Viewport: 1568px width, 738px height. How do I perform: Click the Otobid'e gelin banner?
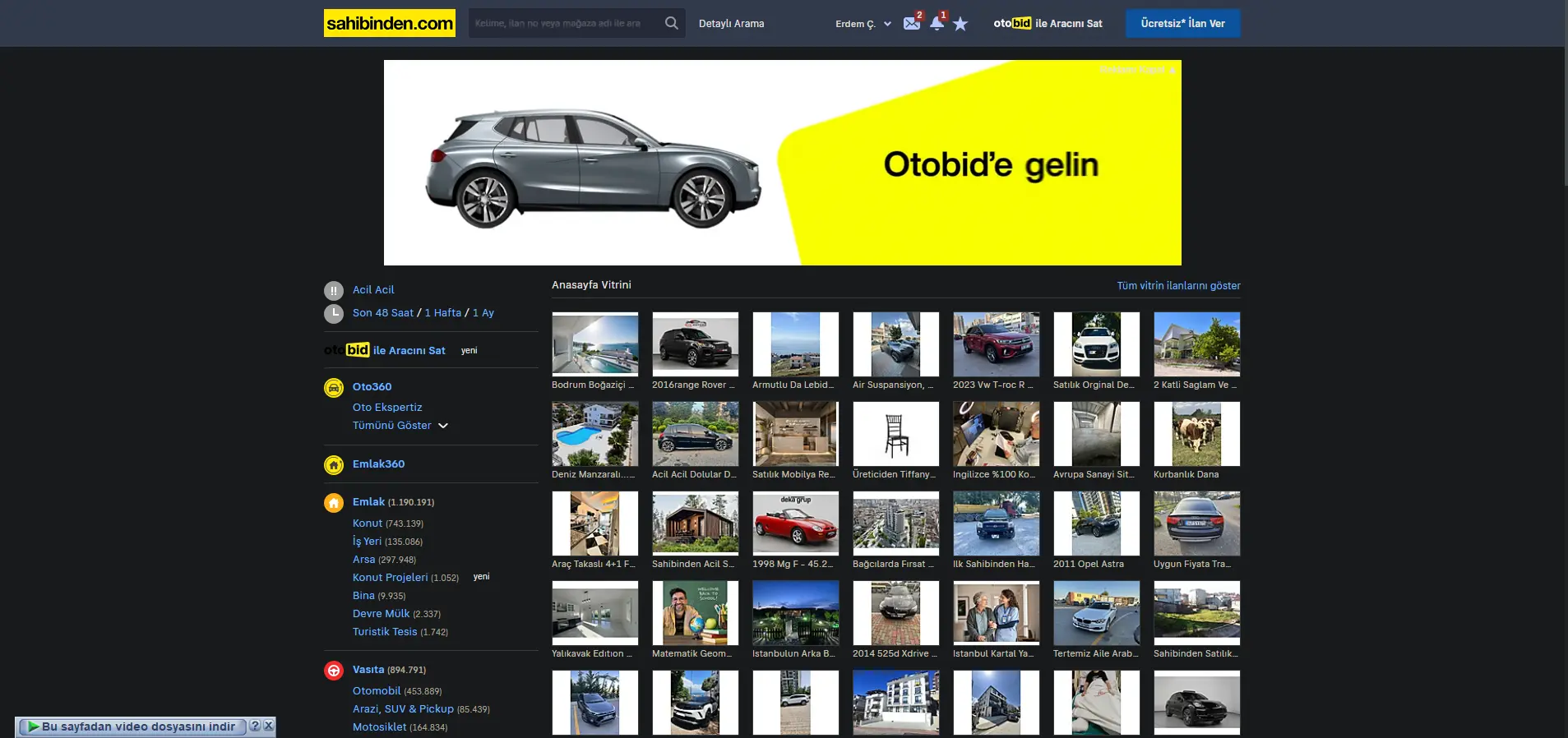(783, 163)
